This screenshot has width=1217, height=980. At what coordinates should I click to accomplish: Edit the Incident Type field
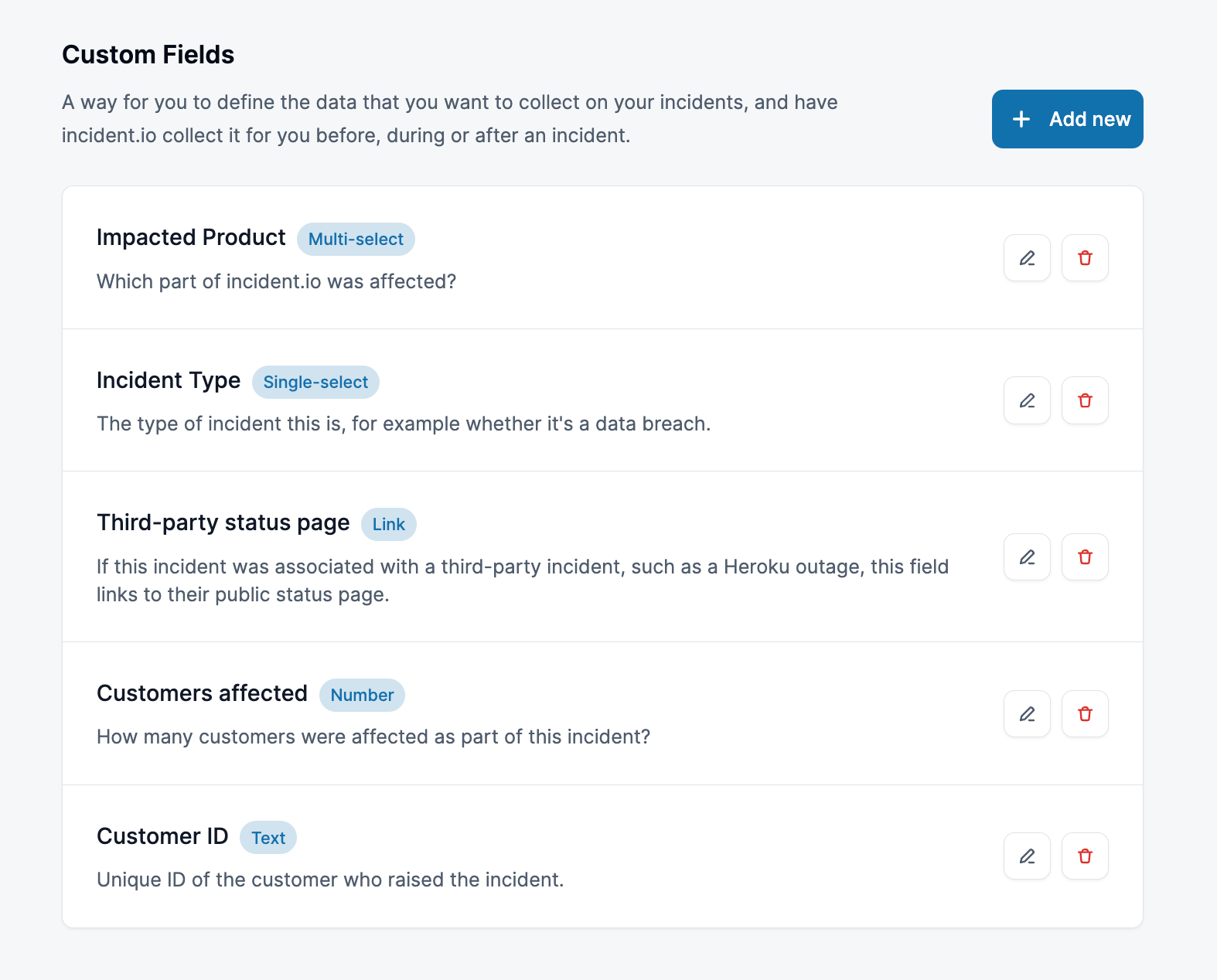click(1027, 400)
